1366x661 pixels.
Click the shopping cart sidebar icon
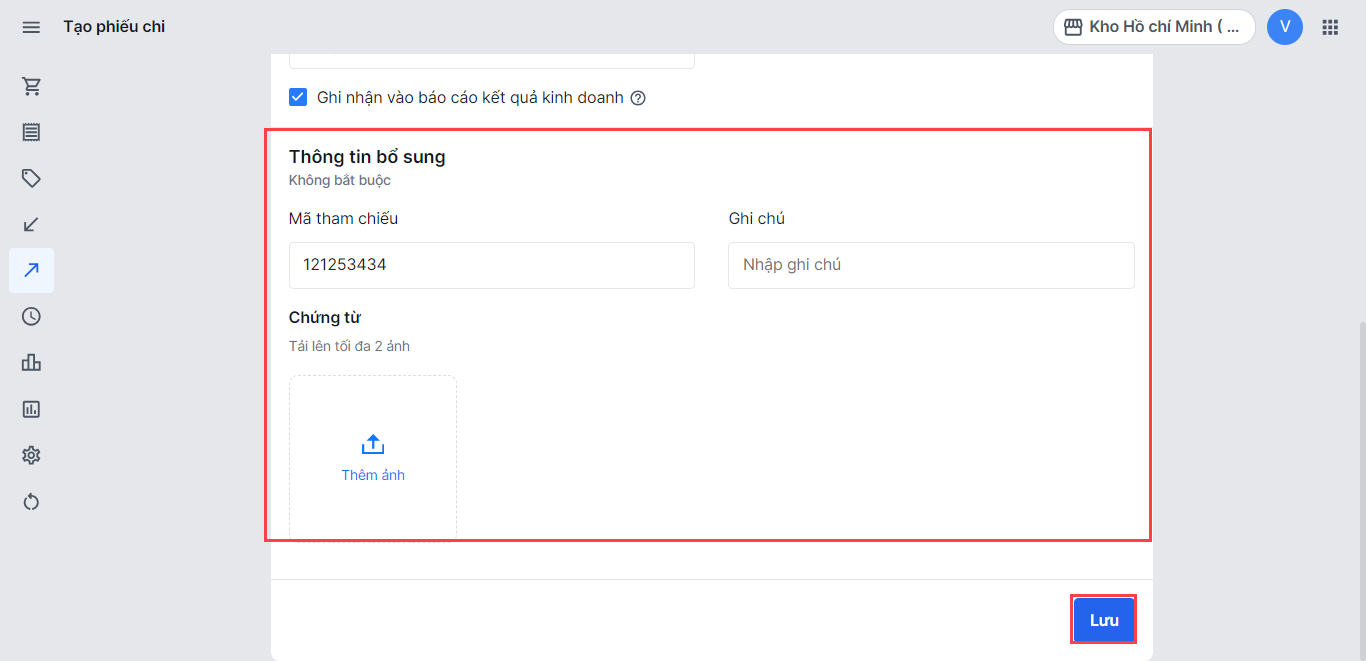[31, 87]
